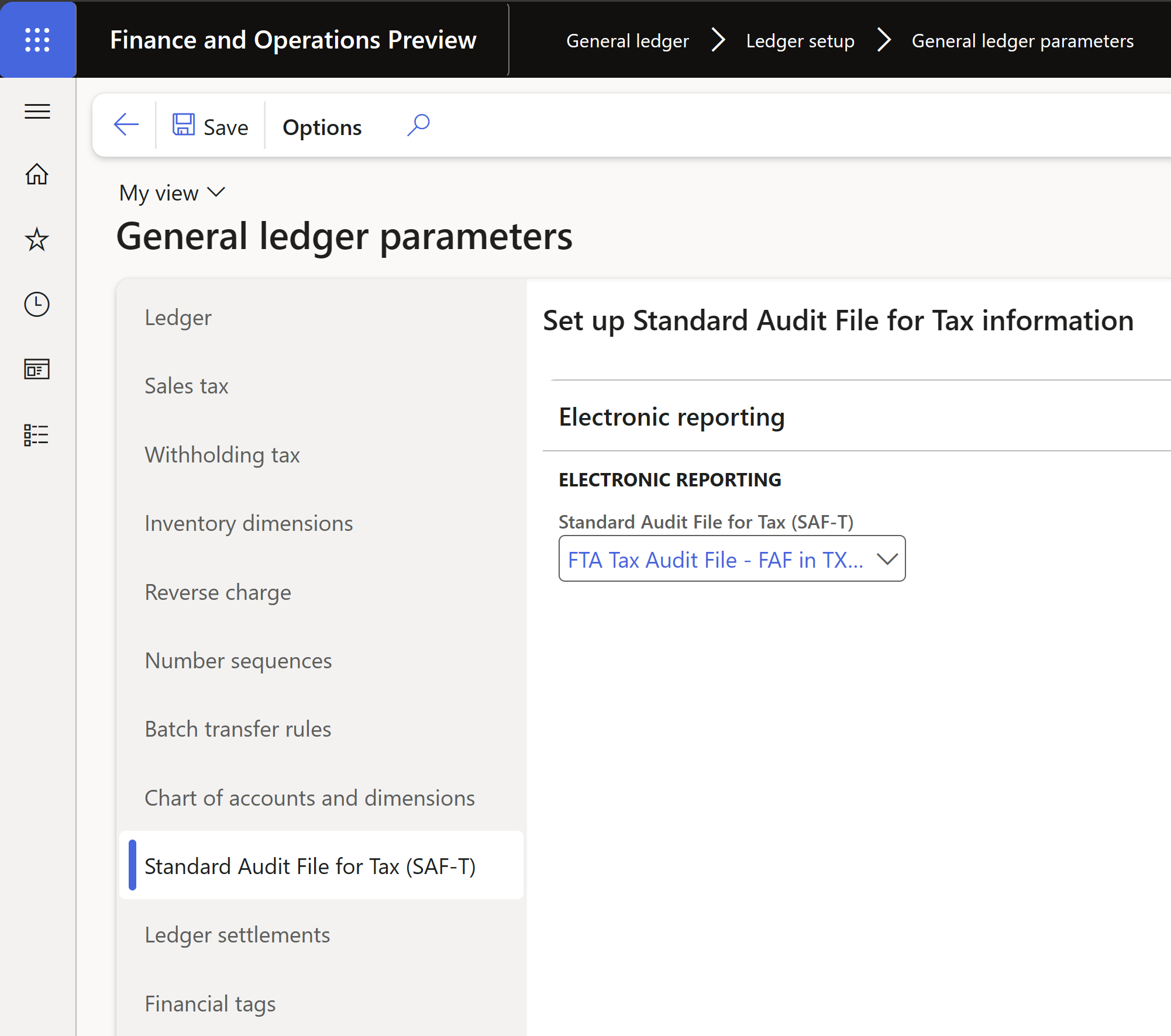Collapse the Electronic reporting section
Viewport: 1171px width, 1036px height.
tap(671, 417)
